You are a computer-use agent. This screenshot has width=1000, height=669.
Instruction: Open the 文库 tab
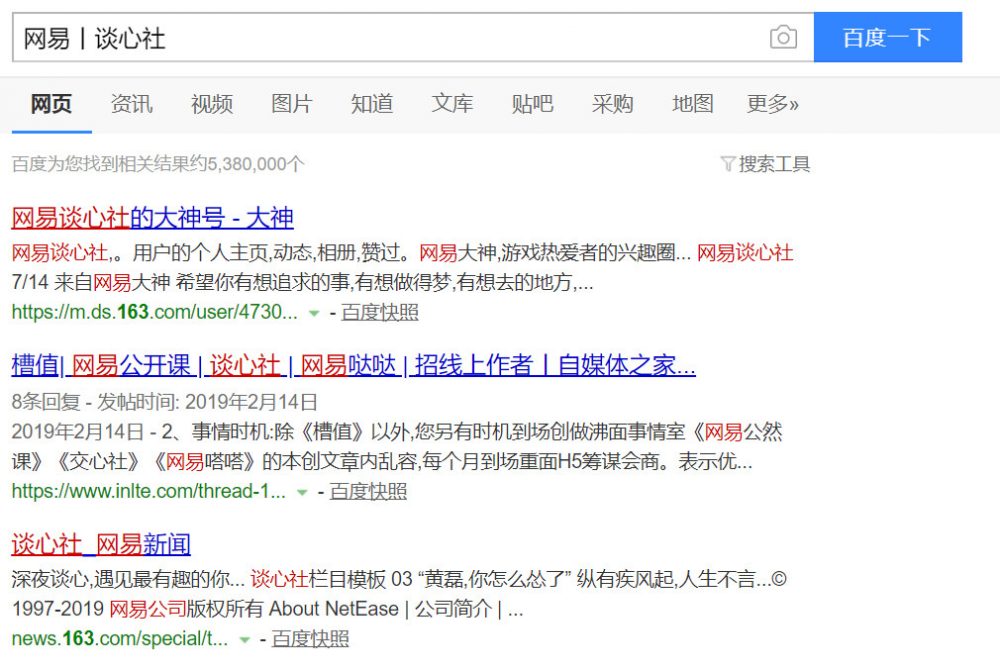[452, 104]
